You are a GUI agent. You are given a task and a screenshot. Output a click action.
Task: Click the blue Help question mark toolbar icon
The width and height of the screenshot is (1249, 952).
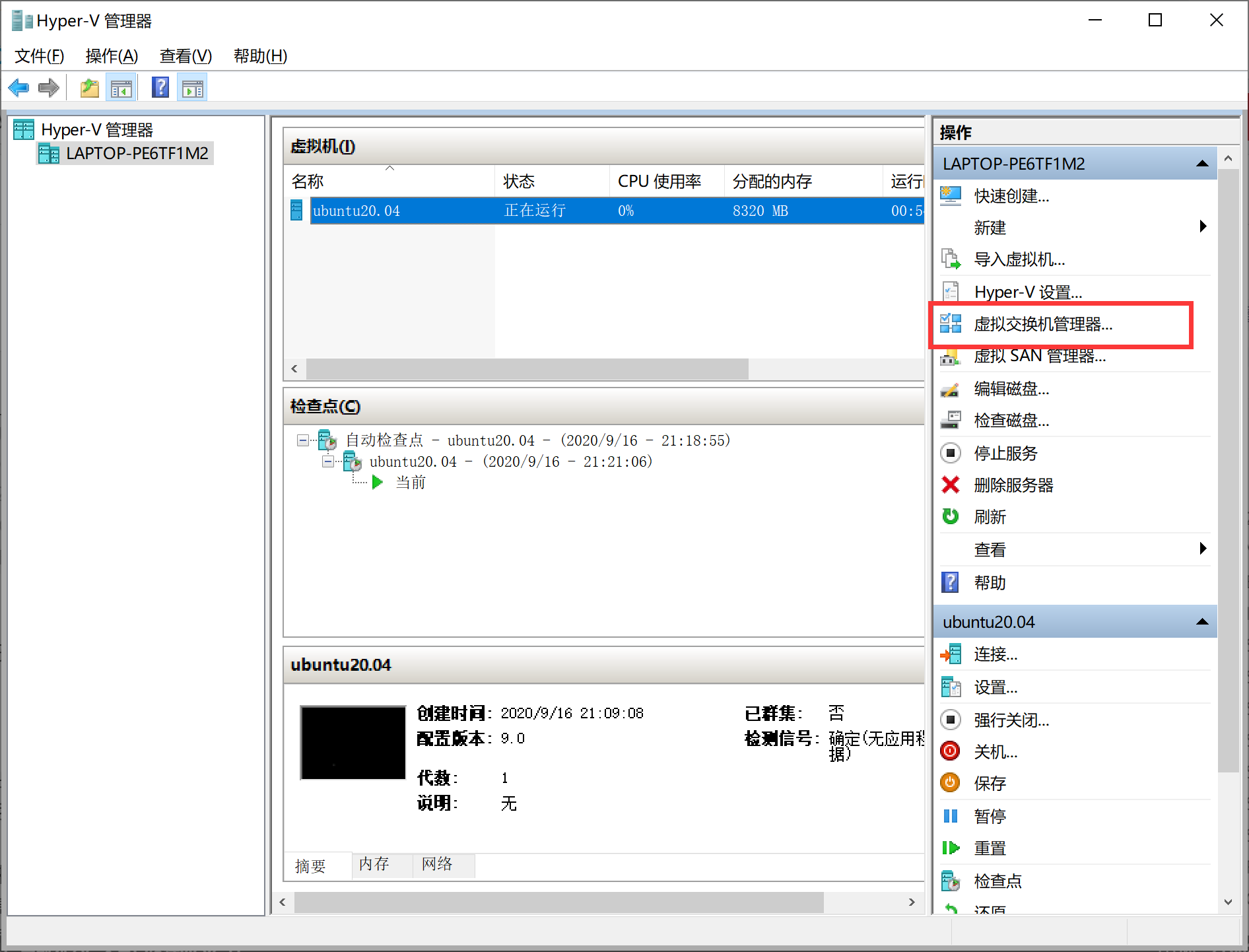point(160,88)
